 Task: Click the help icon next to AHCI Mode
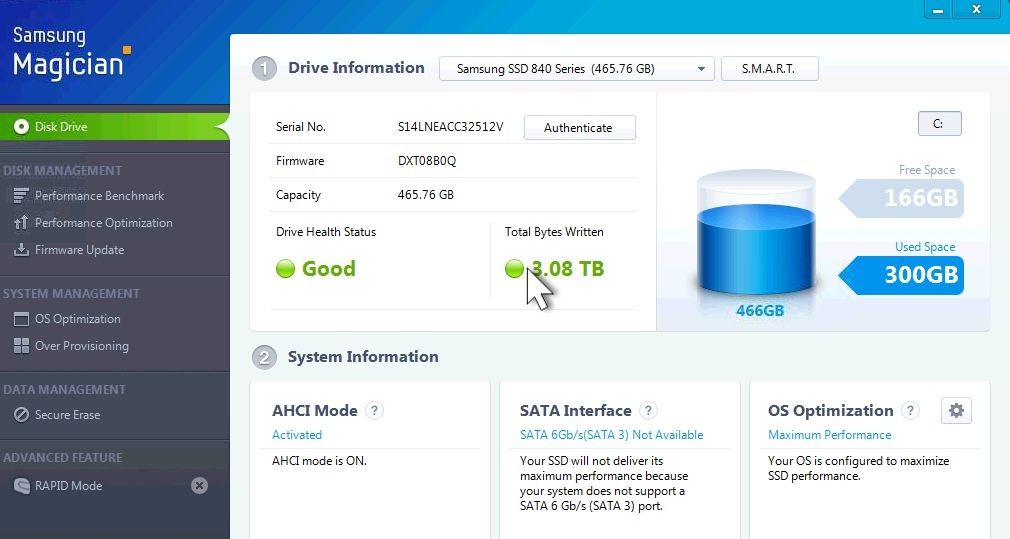click(374, 410)
